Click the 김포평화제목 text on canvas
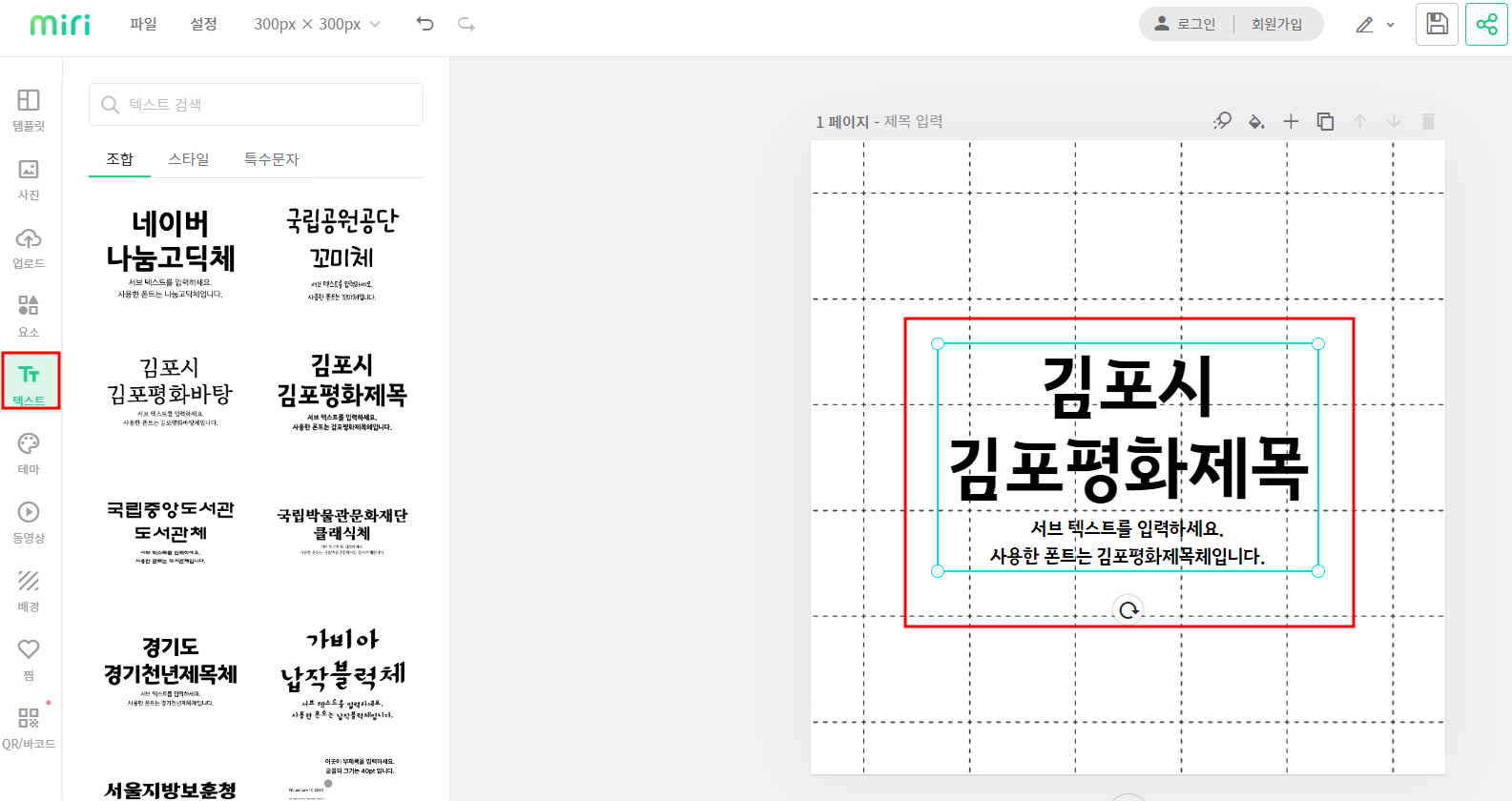The height and width of the screenshot is (801, 1512). (x=1128, y=469)
